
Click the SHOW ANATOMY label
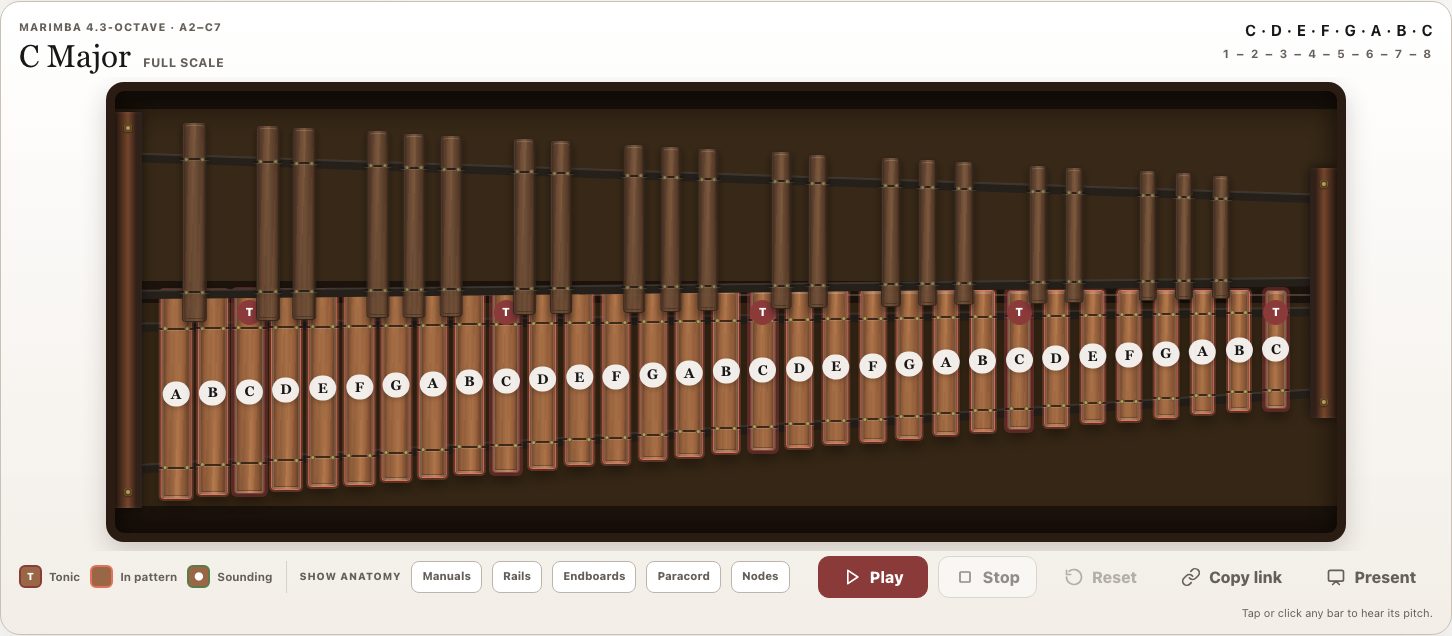[350, 577]
